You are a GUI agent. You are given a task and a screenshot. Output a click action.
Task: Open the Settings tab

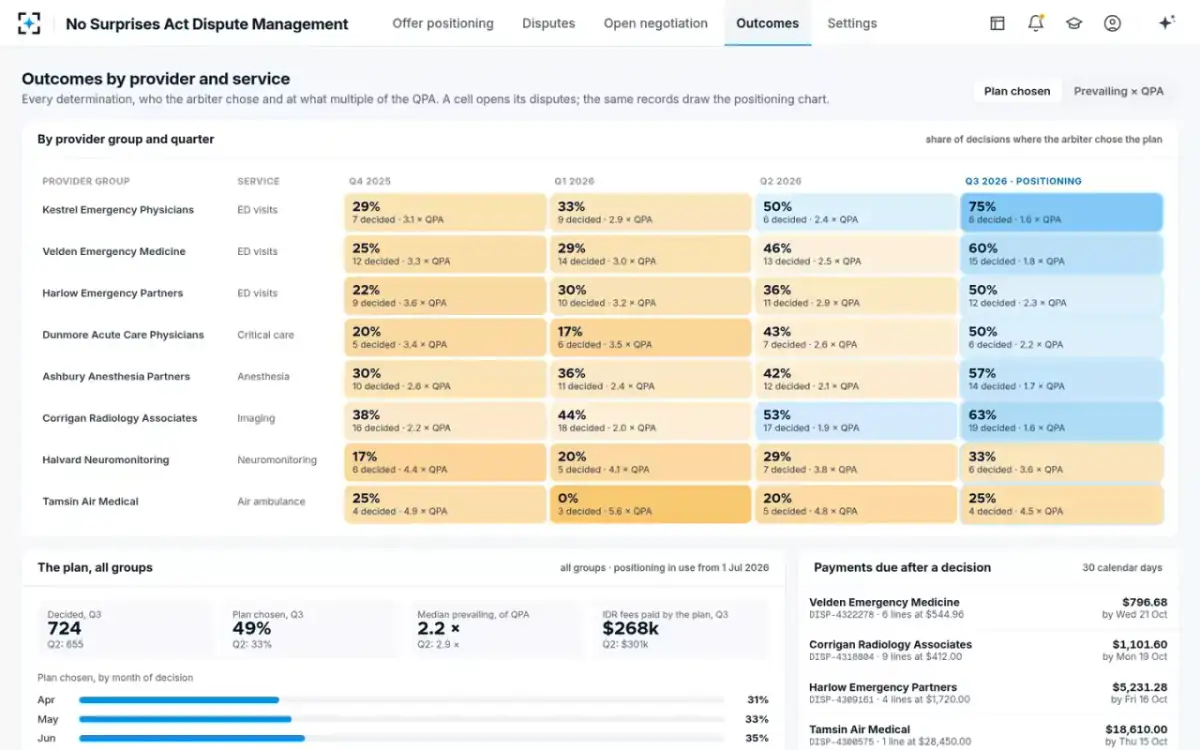pyautogui.click(x=852, y=23)
